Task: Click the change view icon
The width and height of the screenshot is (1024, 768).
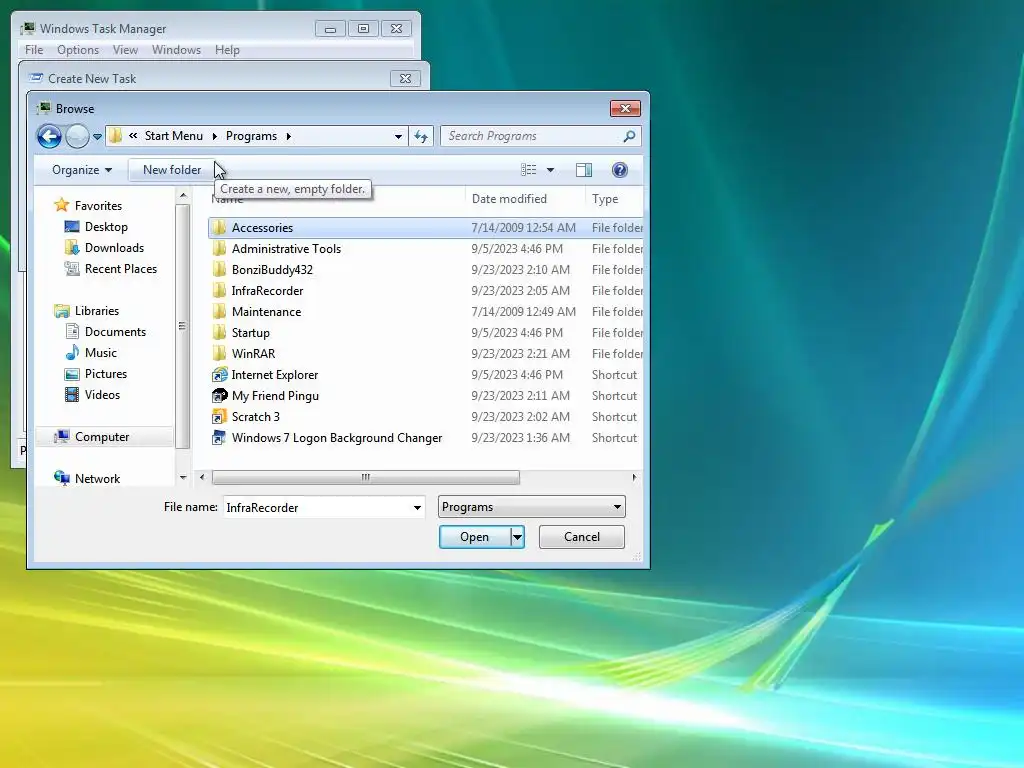Action: [x=528, y=170]
